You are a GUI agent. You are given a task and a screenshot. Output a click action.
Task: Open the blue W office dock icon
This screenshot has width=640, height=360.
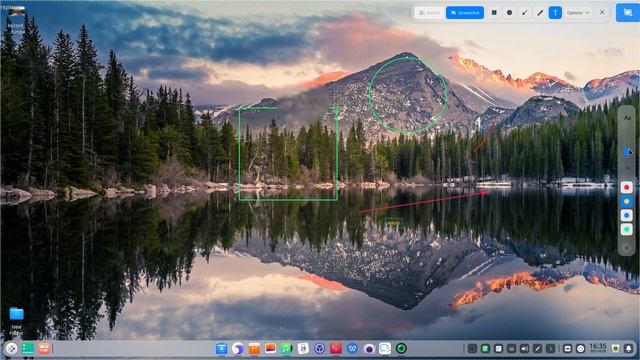pos(352,349)
